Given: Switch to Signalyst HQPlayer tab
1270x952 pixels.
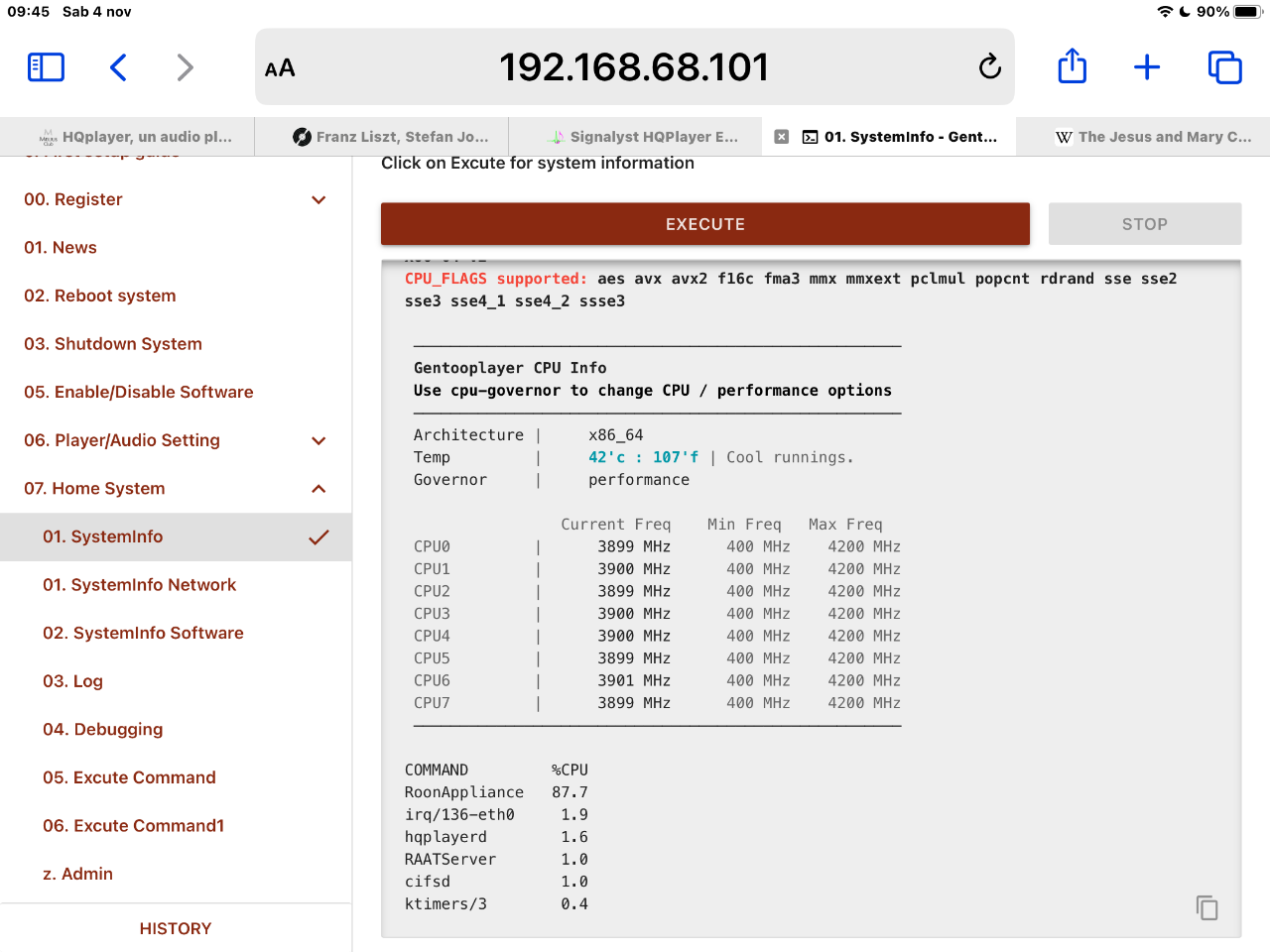Looking at the screenshot, I should click(x=643, y=137).
